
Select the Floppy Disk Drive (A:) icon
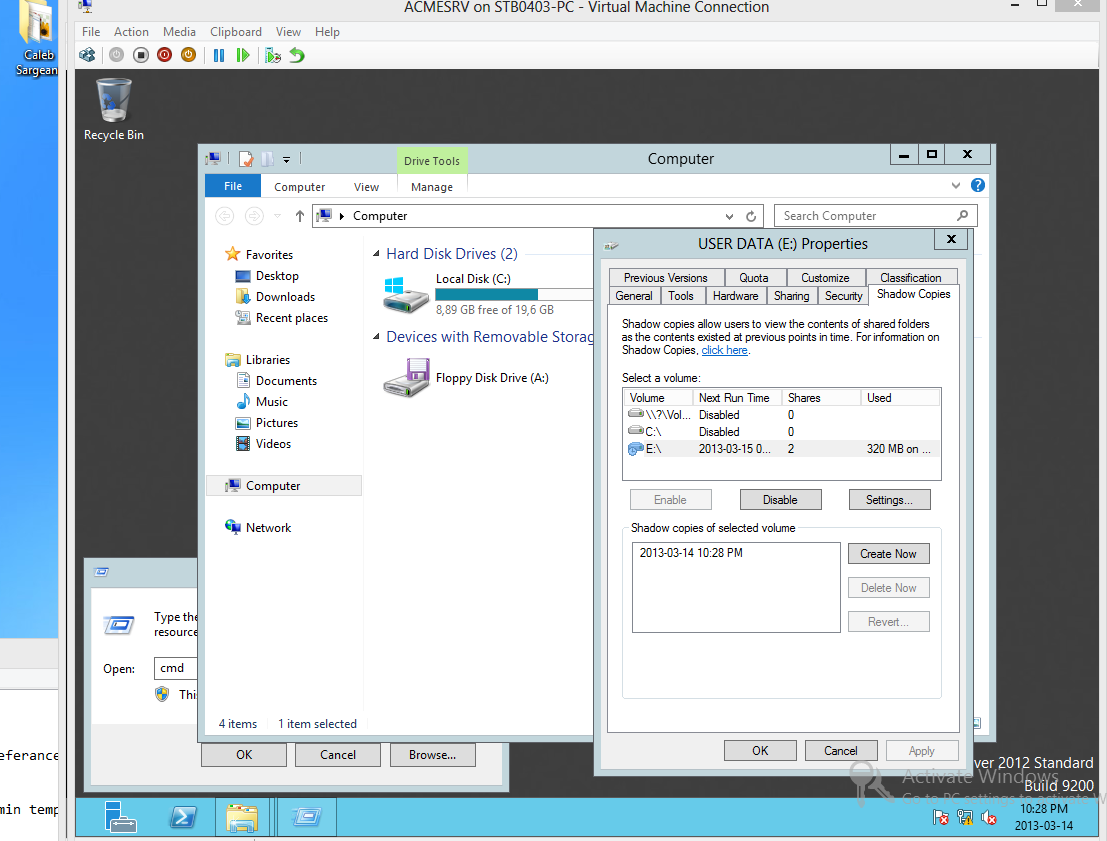(406, 378)
